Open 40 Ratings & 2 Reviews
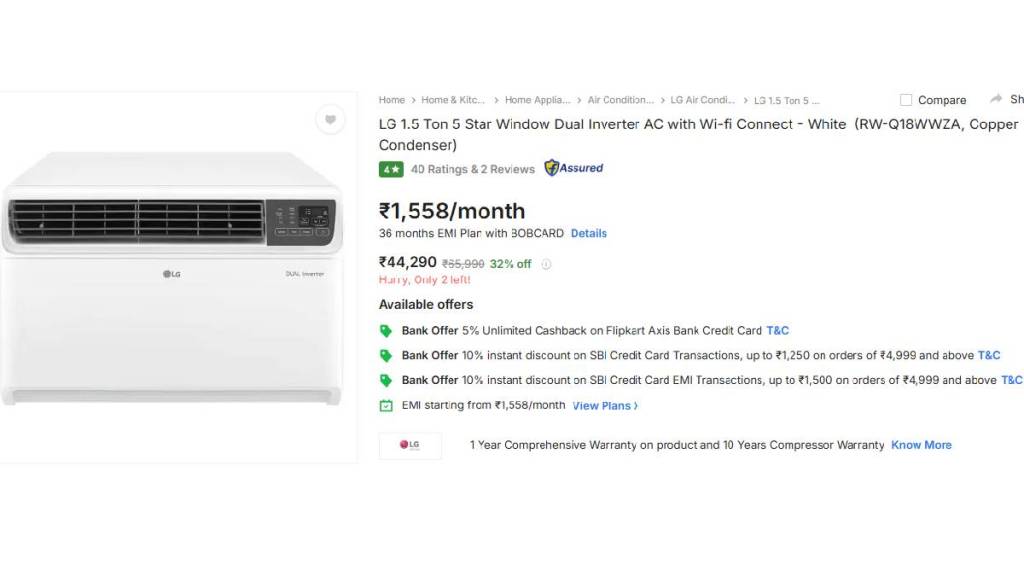The height and width of the screenshot is (576, 1024). pos(472,169)
